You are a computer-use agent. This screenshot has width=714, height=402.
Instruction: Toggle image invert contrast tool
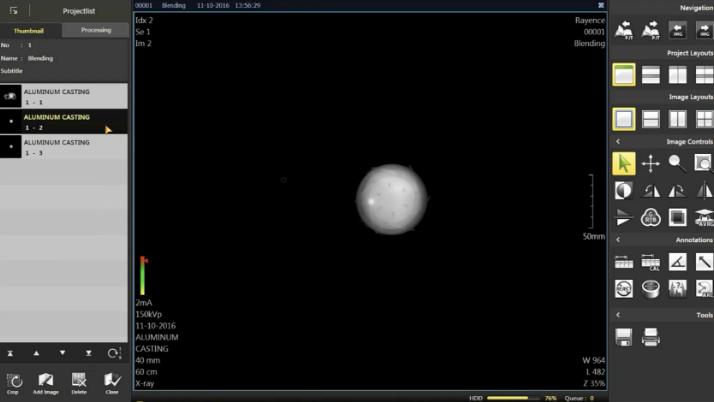click(x=624, y=190)
